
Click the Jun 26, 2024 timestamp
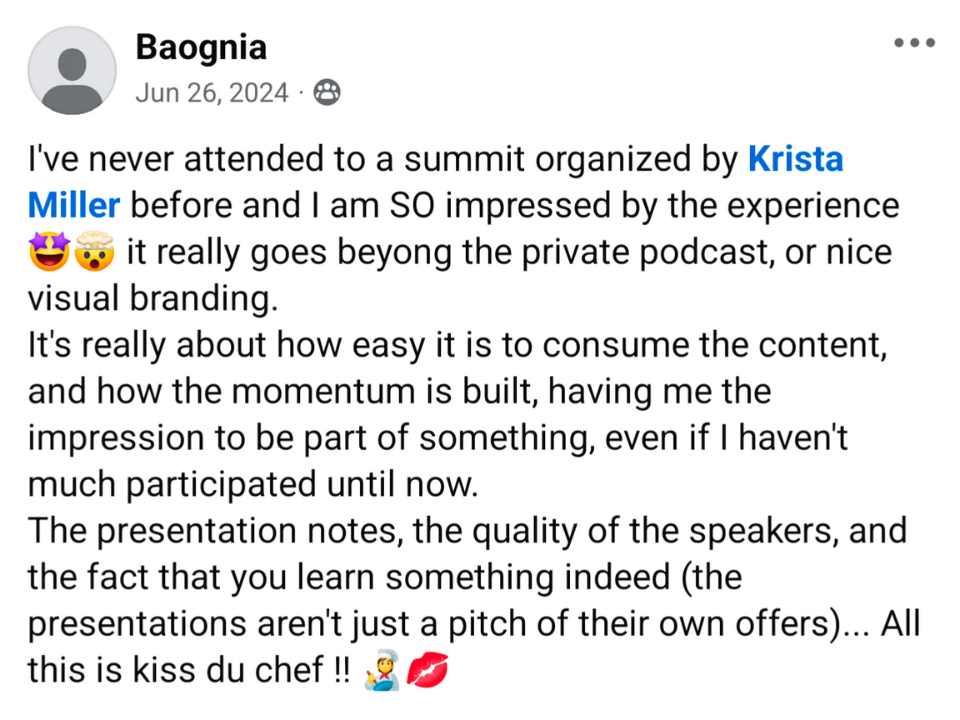(x=211, y=93)
